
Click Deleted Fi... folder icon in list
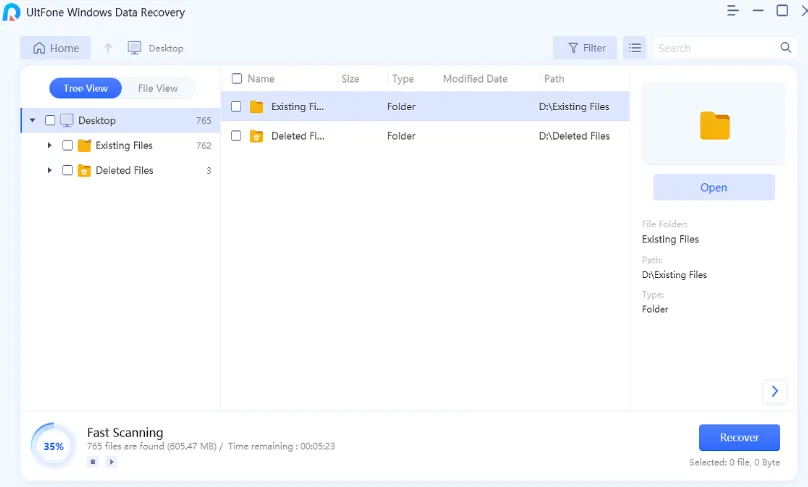pos(256,136)
